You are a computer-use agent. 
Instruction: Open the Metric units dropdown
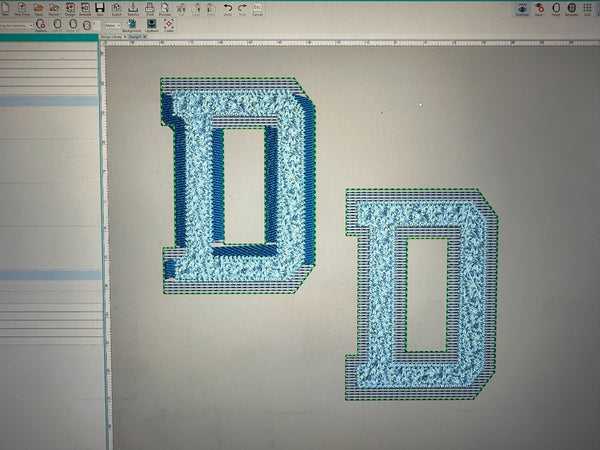112,26
